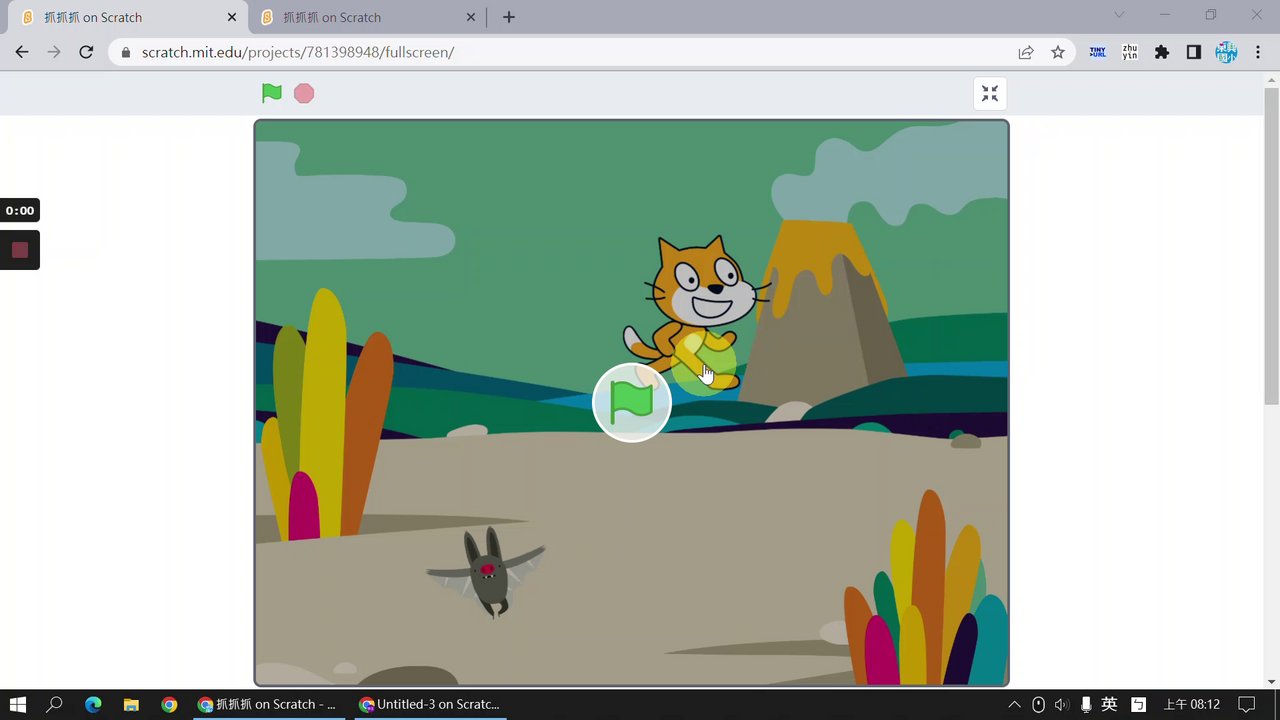This screenshot has width=1280, height=720.
Task: Click the microphone tray icon
Action: point(1085,704)
